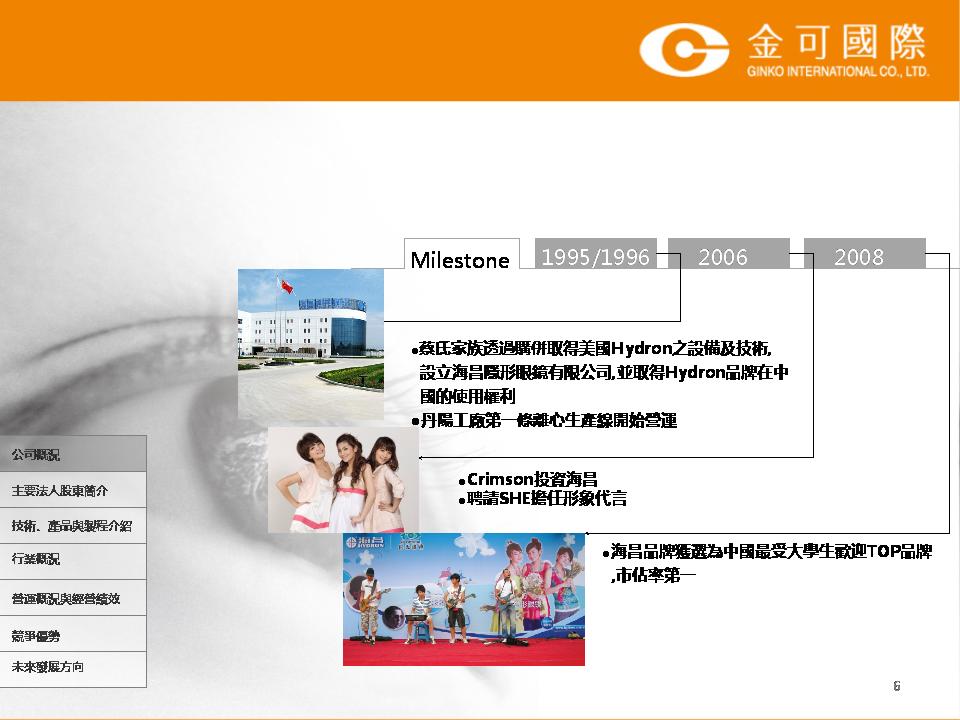The width and height of the screenshot is (960, 720).
Task: Select 公司概況 in the side menu
Action: coord(73,454)
